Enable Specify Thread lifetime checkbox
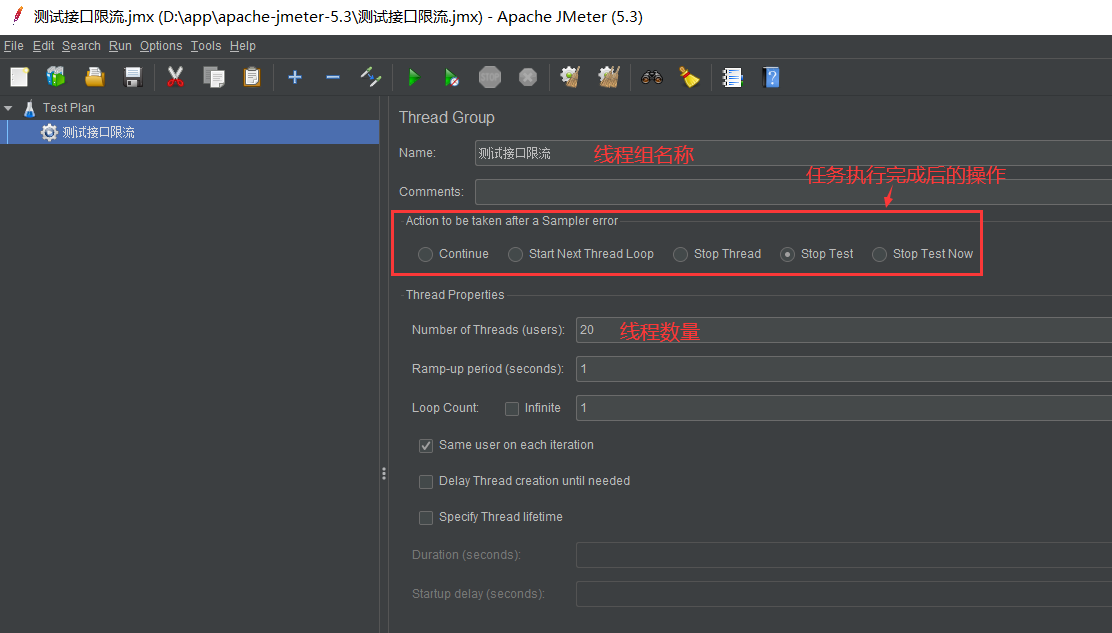Viewport: 1112px width, 633px height. (x=426, y=517)
